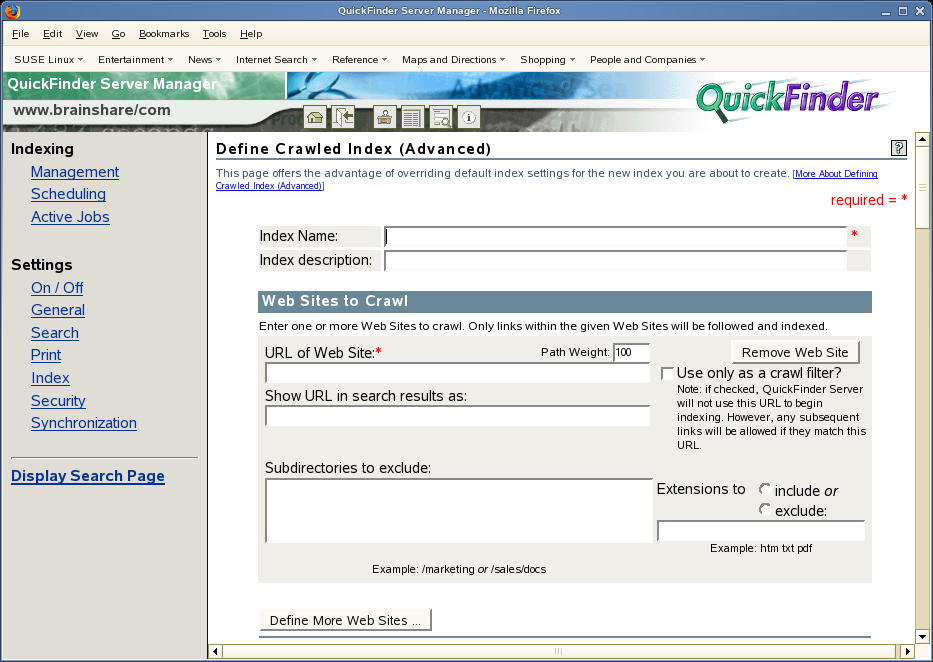Focus the Index description input field

click(x=615, y=261)
